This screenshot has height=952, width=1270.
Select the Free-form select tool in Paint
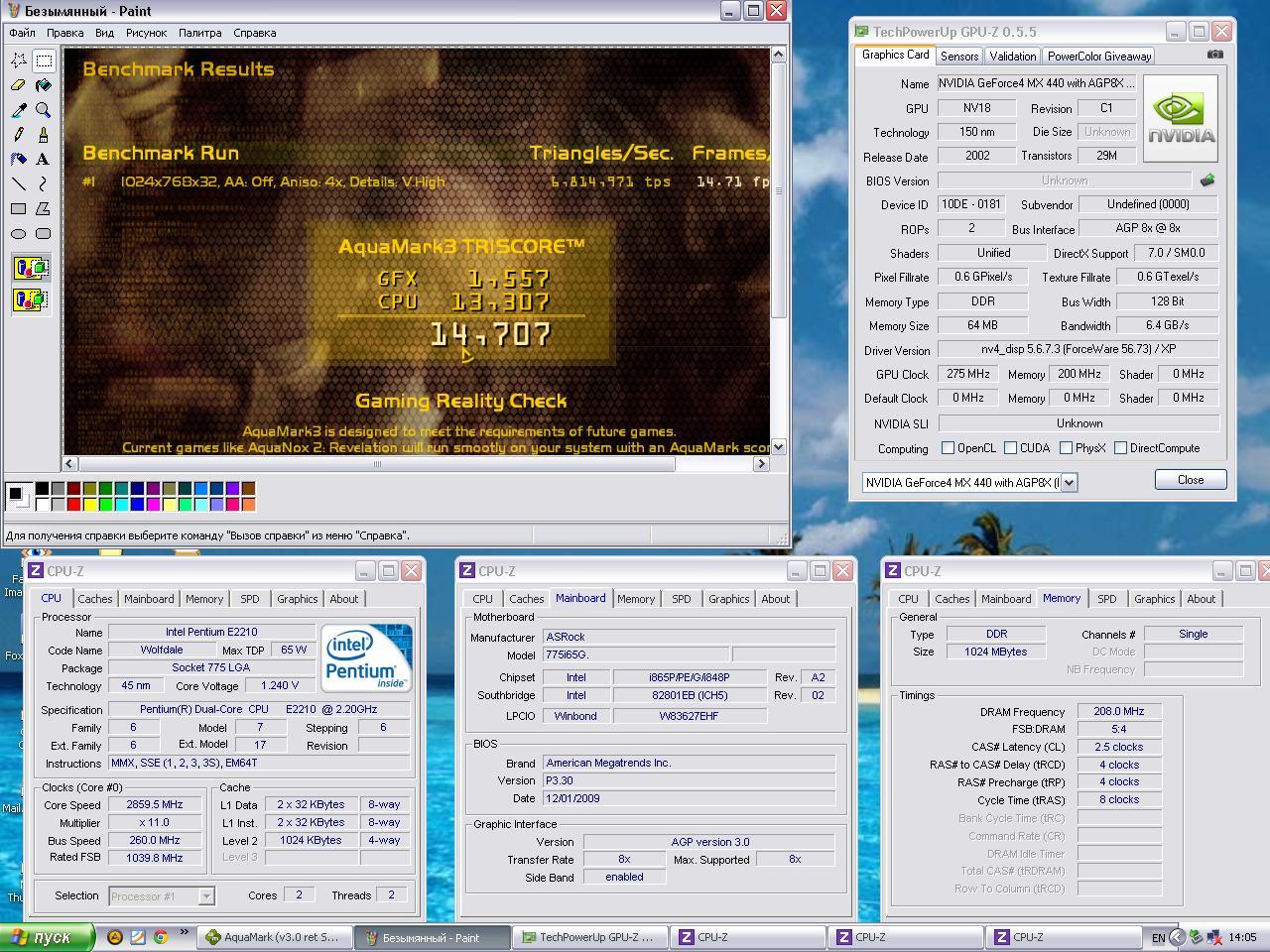click(x=18, y=60)
